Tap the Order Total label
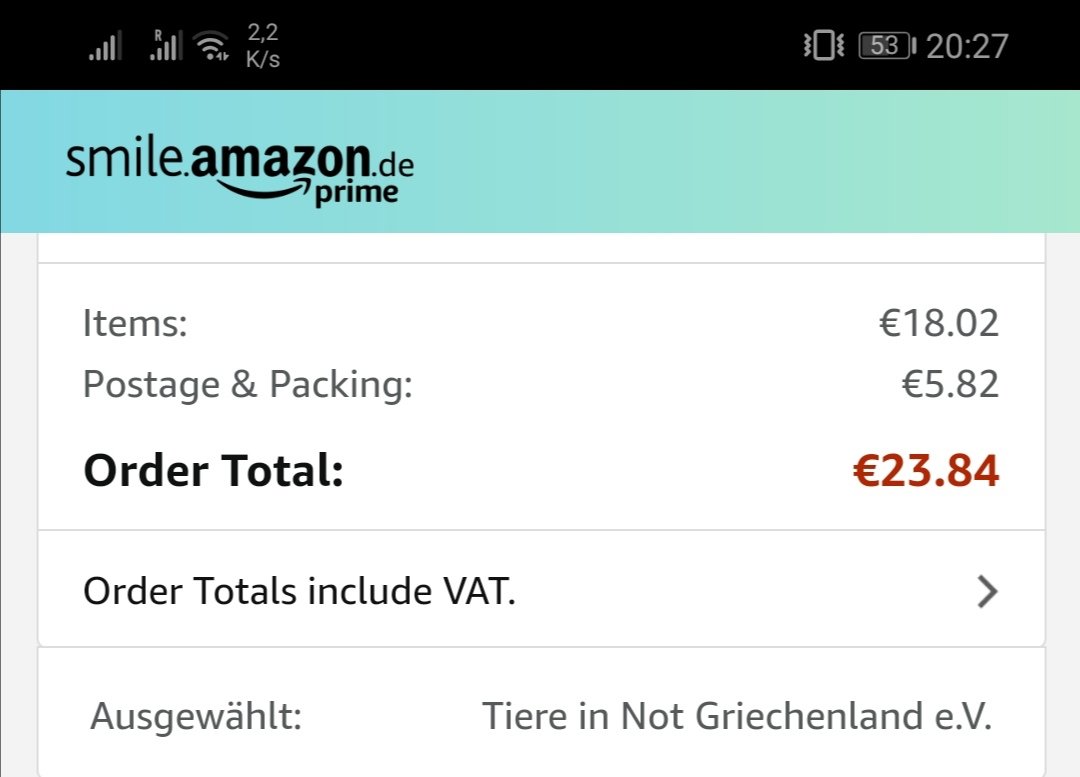 pyautogui.click(x=214, y=470)
